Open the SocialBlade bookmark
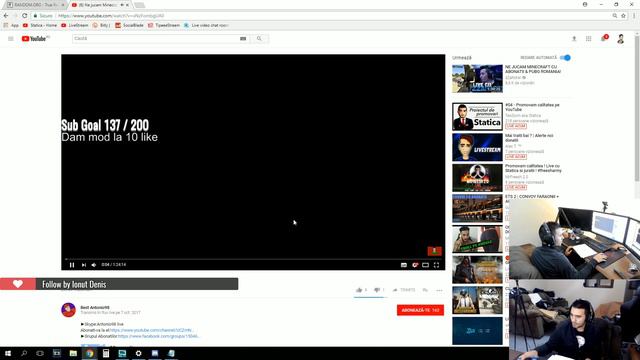The width and height of the screenshot is (640, 360). 129,25
